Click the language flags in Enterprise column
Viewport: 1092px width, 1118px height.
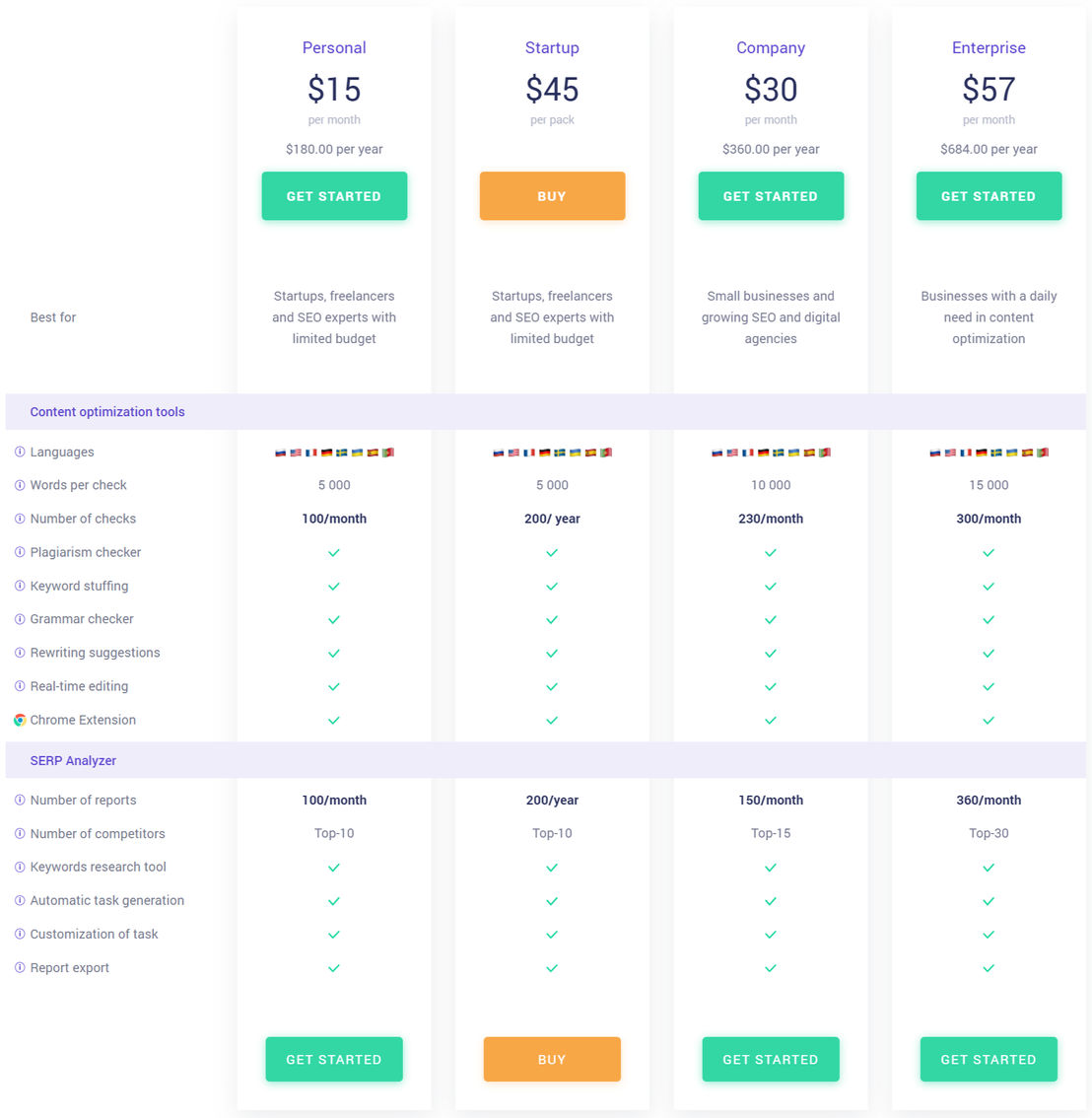(989, 453)
